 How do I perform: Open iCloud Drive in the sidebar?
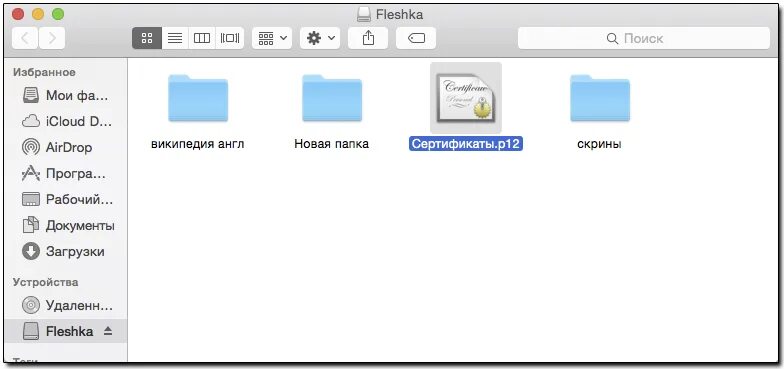(66, 121)
